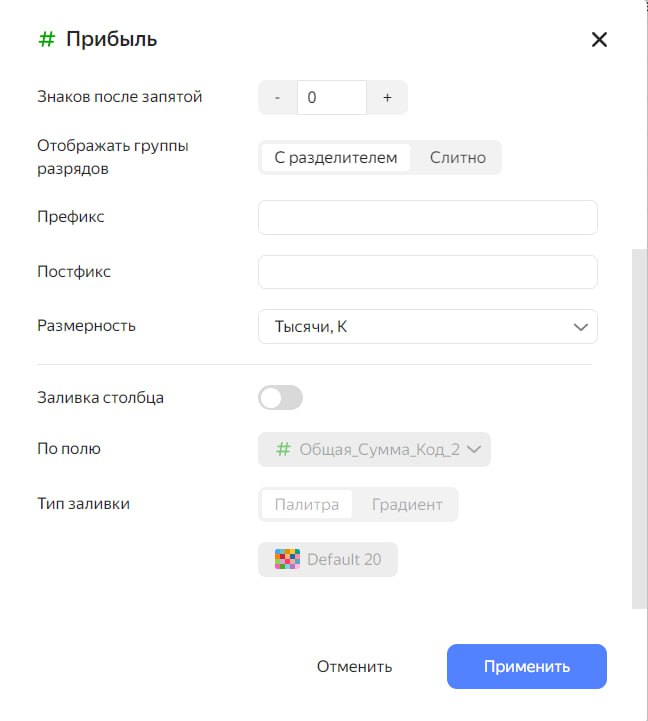
Task: Click into the Постфикс input field
Action: pos(428,272)
